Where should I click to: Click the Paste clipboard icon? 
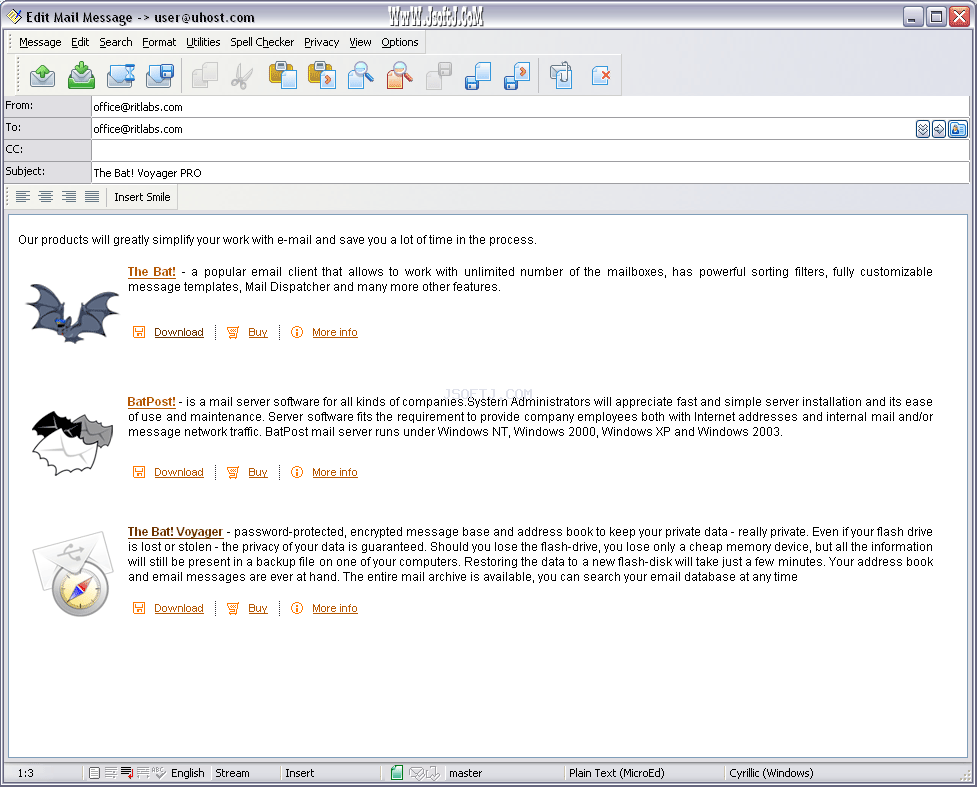(282, 76)
